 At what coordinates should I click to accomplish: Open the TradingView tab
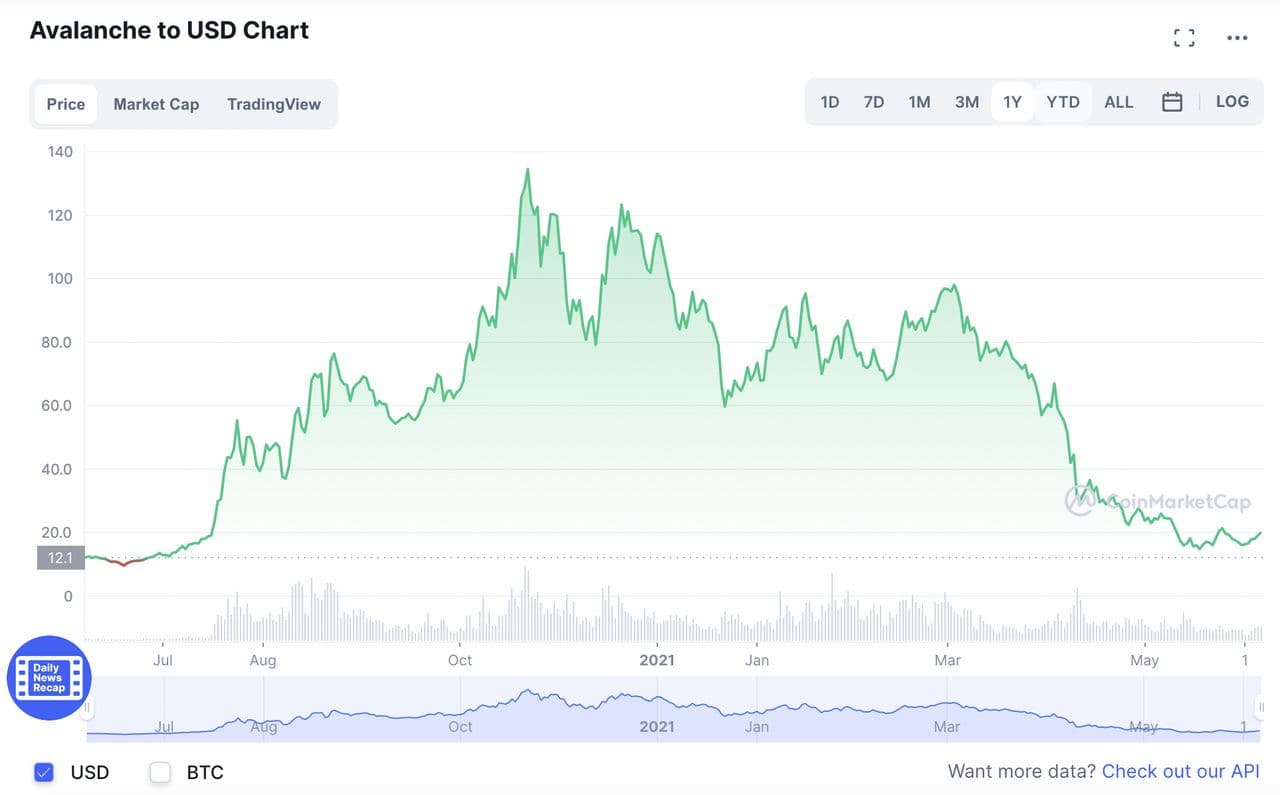[274, 104]
